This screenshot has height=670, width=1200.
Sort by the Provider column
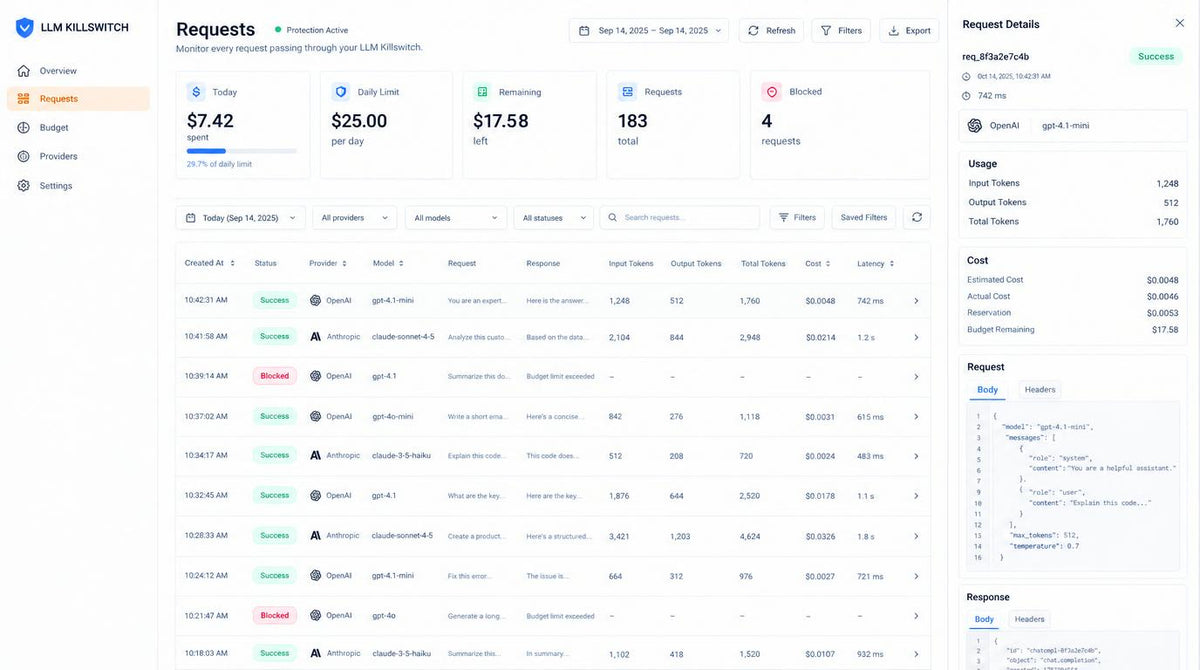click(328, 264)
